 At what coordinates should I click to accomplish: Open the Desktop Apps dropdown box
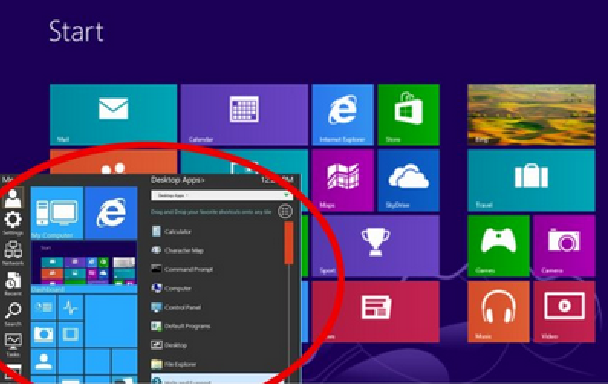[221, 195]
